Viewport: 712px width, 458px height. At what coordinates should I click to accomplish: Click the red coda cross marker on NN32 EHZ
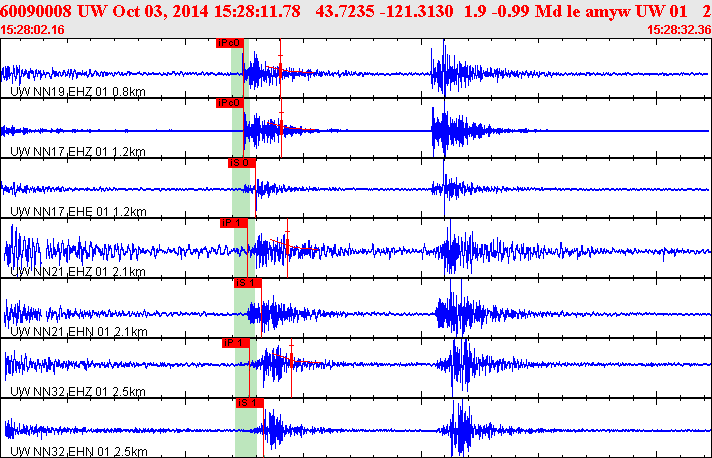(x=292, y=360)
